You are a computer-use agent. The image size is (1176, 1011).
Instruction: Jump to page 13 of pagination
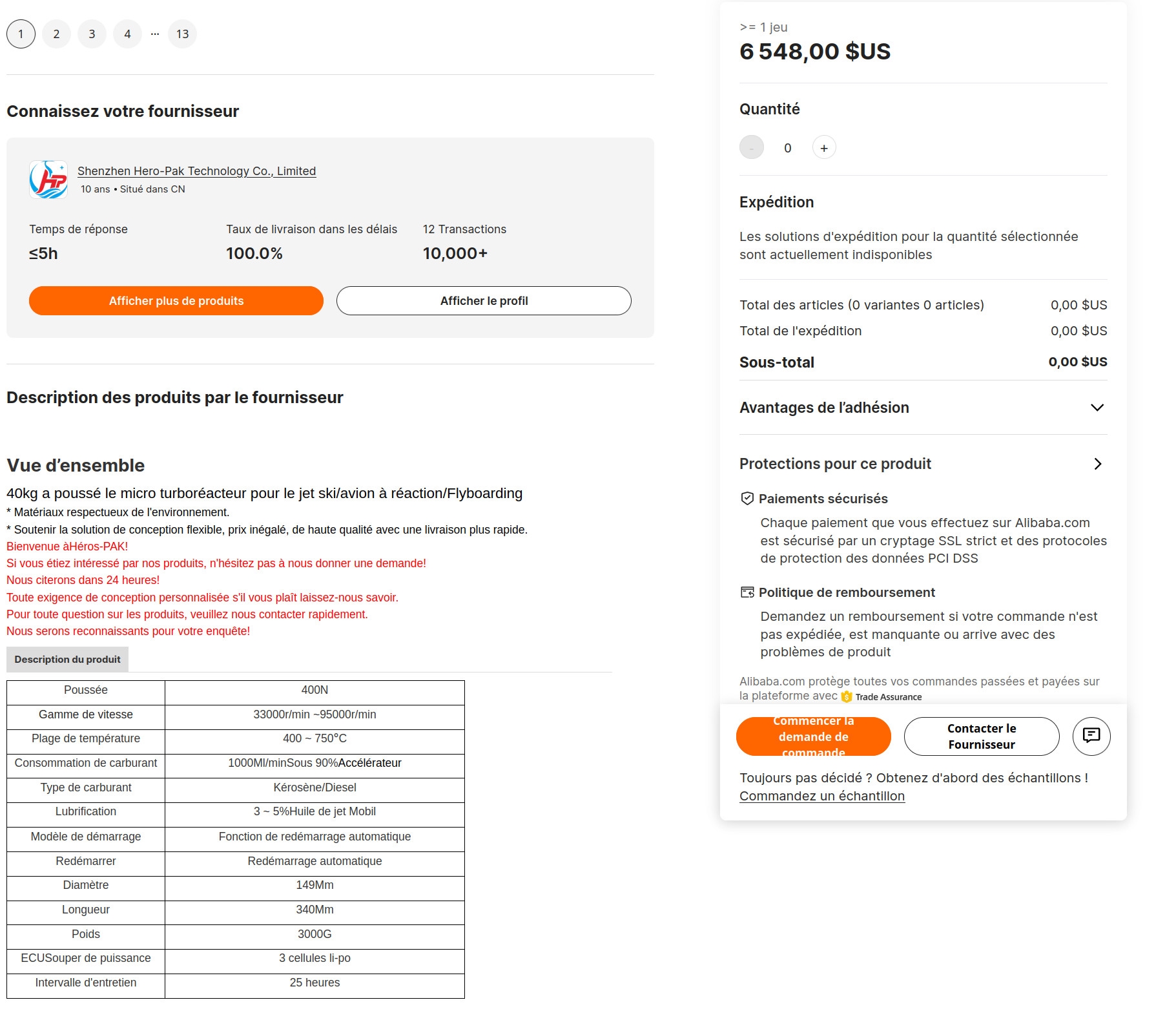(x=182, y=34)
